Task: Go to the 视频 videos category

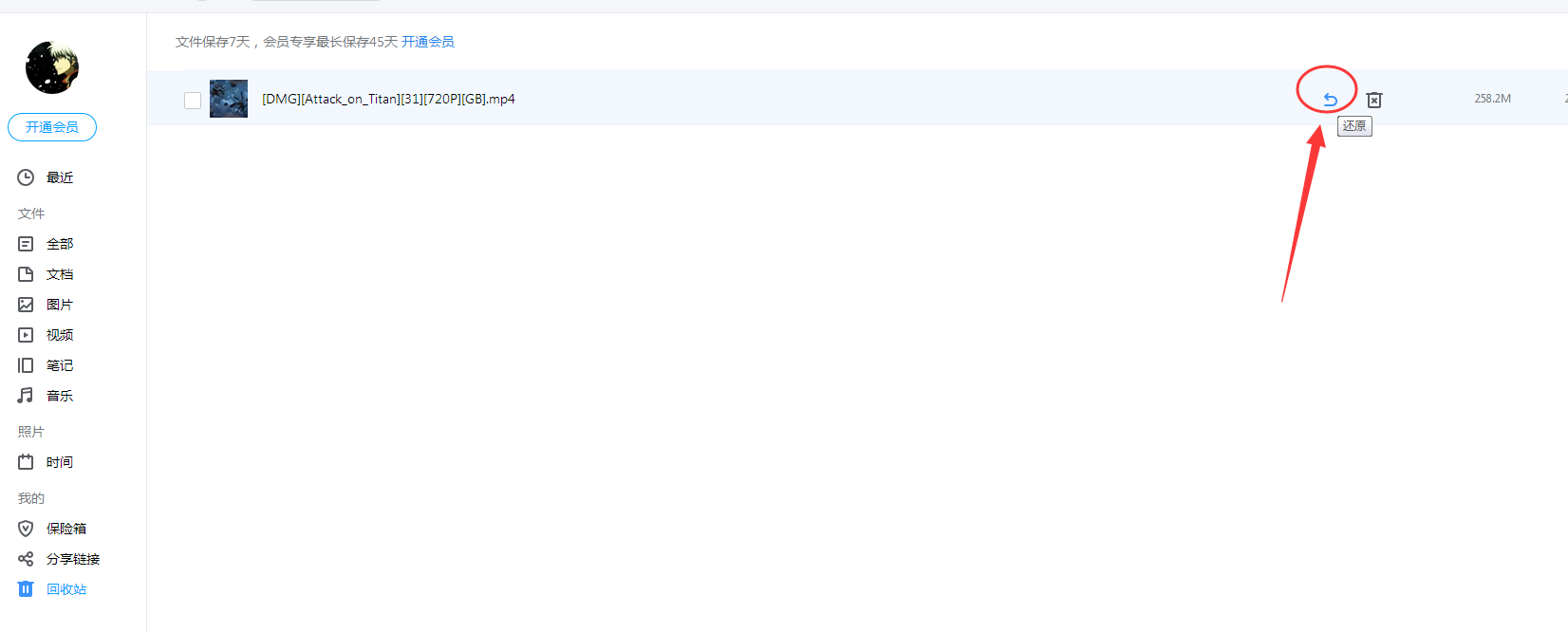Action: tap(59, 335)
